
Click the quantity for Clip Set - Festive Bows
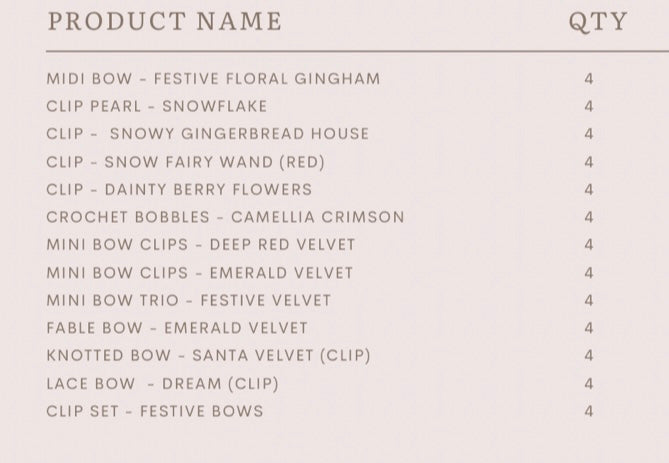point(589,411)
